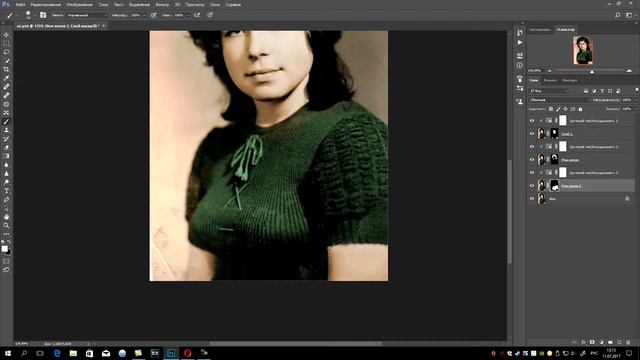The height and width of the screenshot is (360, 640).
Task: Hide the selected highlighted layer
Action: coord(531,186)
